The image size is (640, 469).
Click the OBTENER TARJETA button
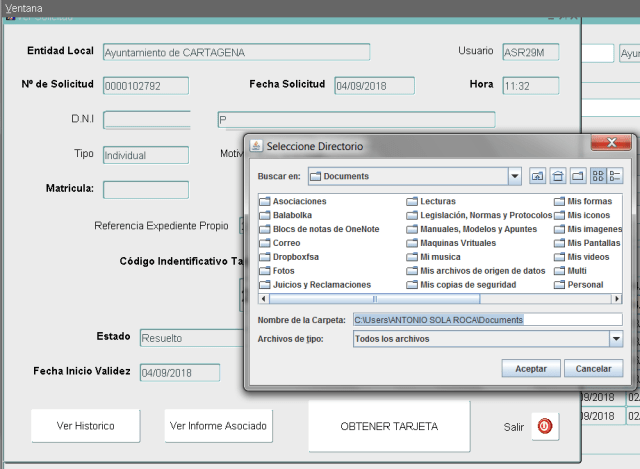coord(389,426)
